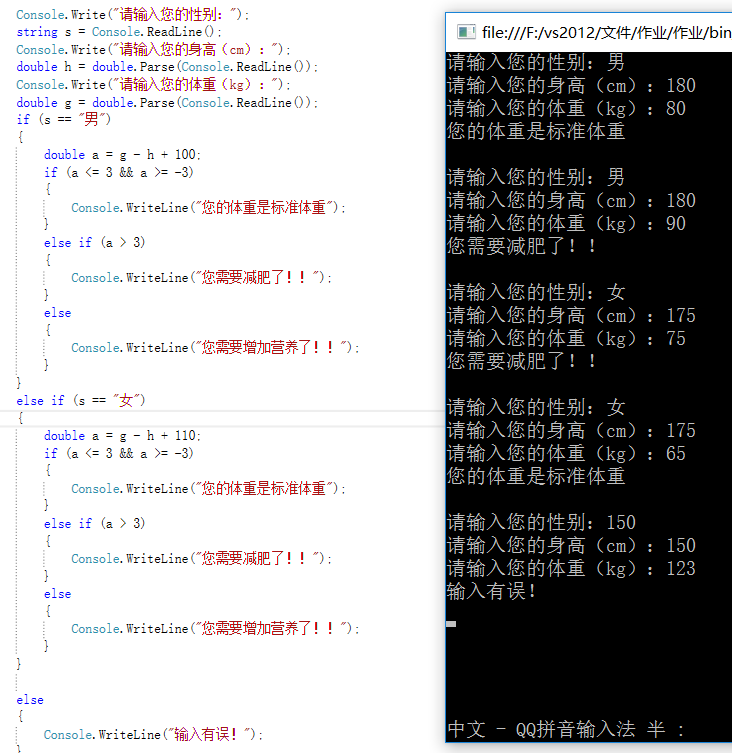This screenshot has height=753, width=732.
Task: Click console output line with weight 123
Action: [x=571, y=569]
